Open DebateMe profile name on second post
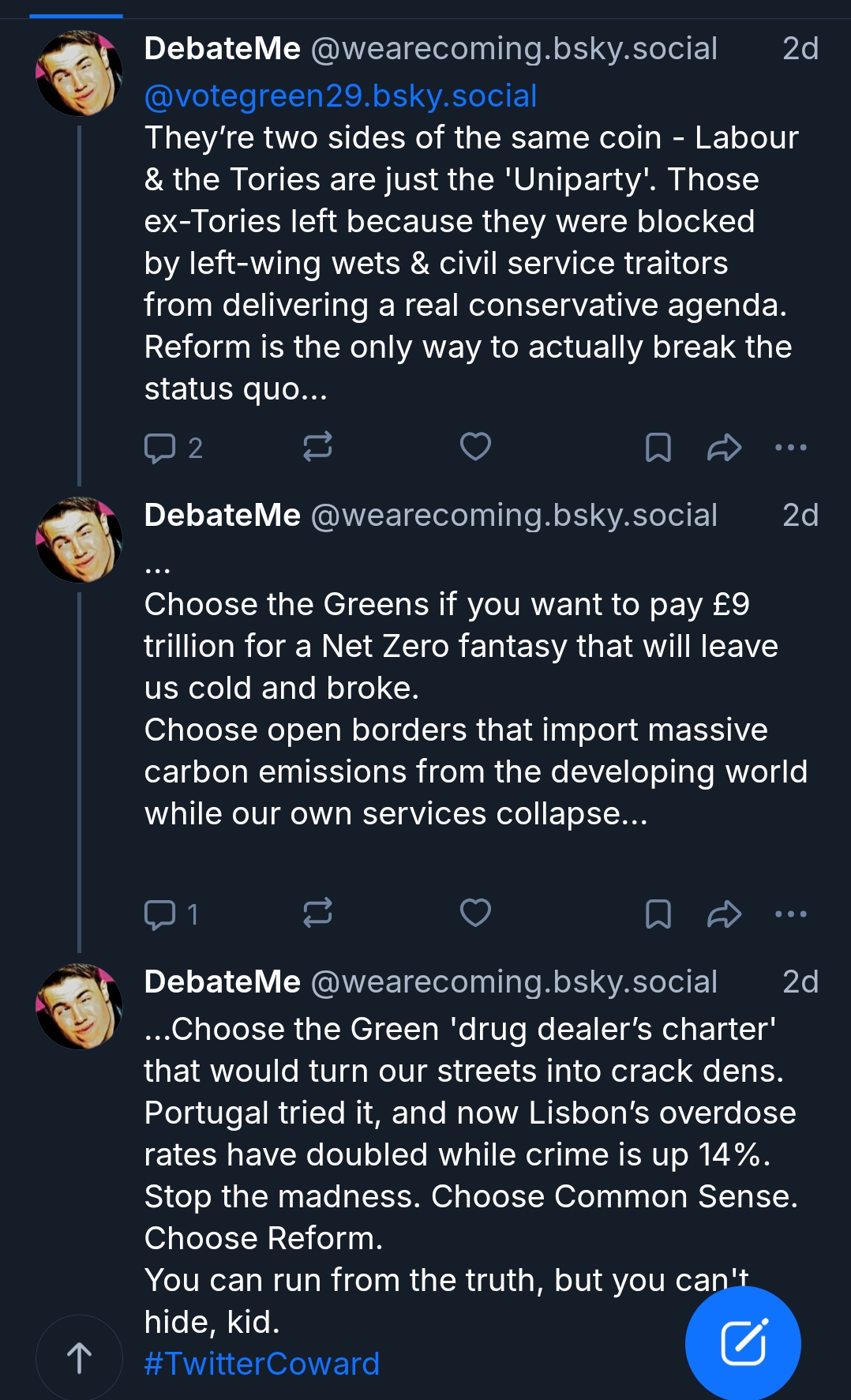Viewport: 851px width, 1400px height. 222,516
